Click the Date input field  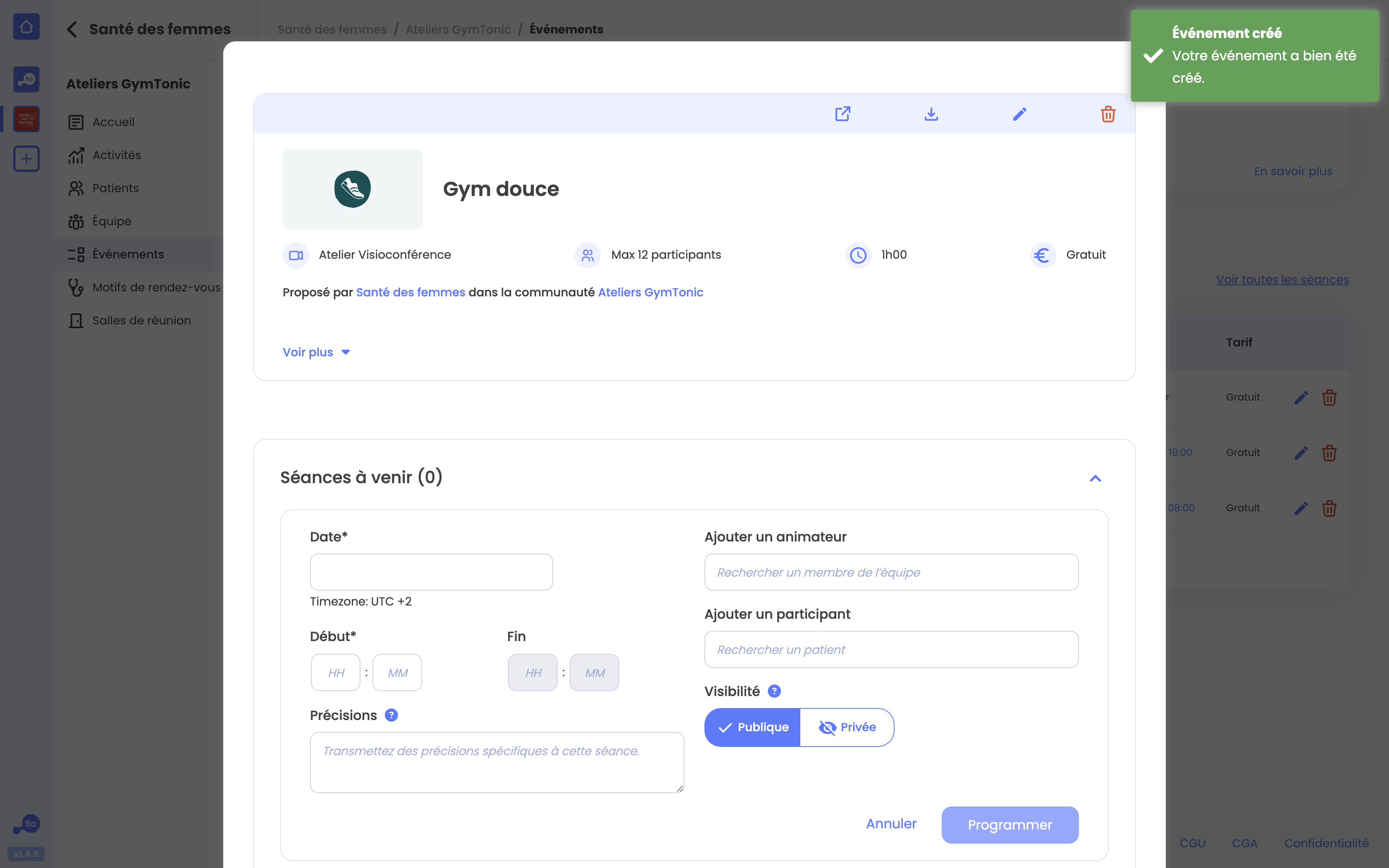431,572
